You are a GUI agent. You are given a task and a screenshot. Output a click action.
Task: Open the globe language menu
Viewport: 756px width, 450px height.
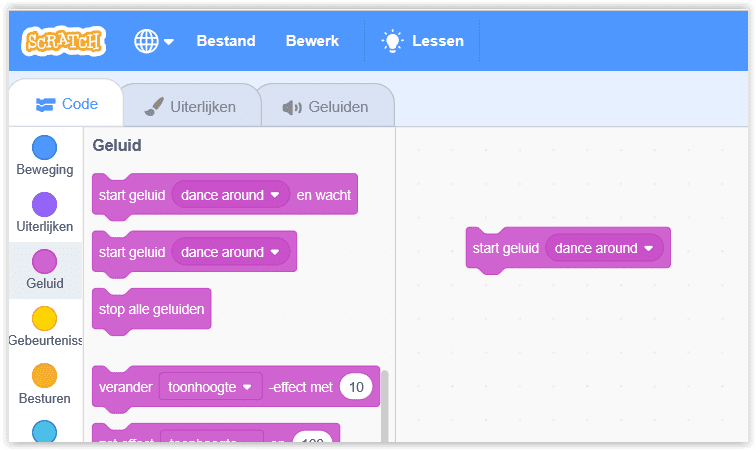(154, 41)
